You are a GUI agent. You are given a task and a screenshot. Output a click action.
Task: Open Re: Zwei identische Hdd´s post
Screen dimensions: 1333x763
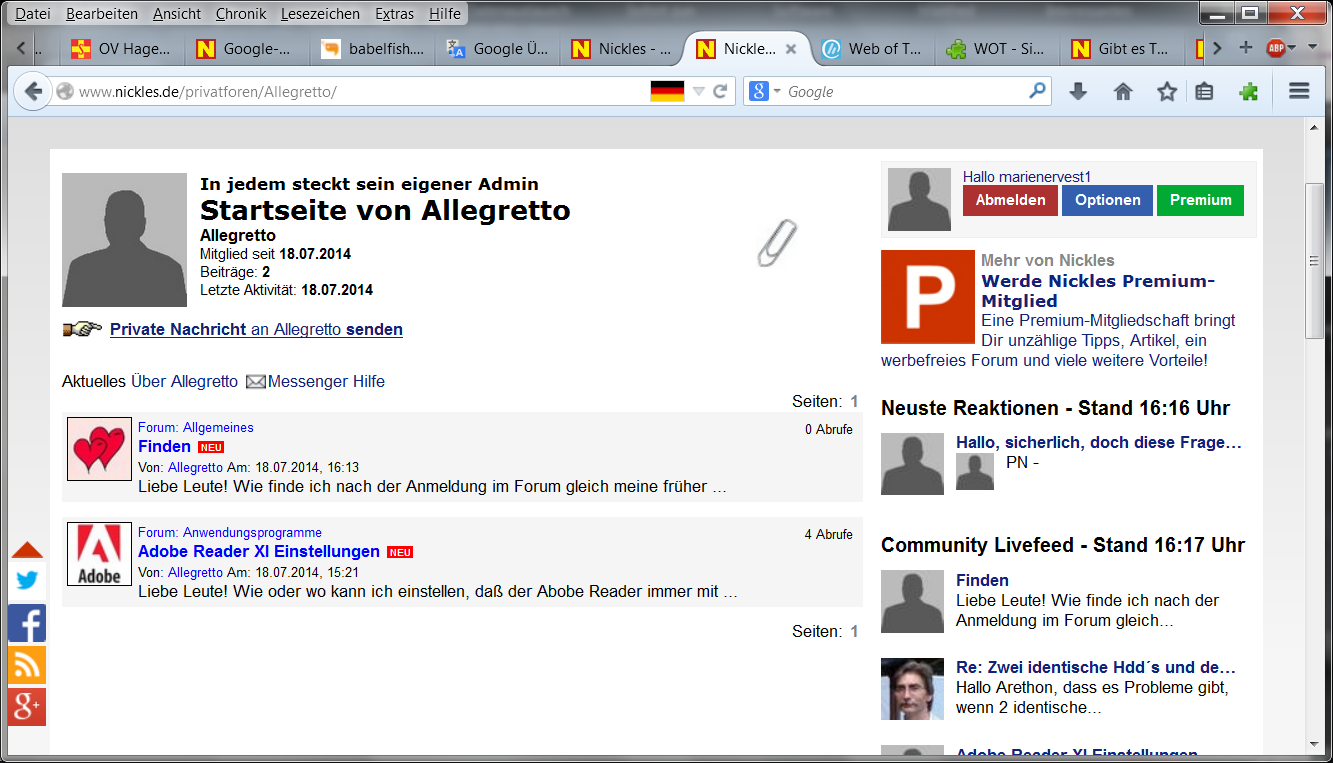(1096, 667)
